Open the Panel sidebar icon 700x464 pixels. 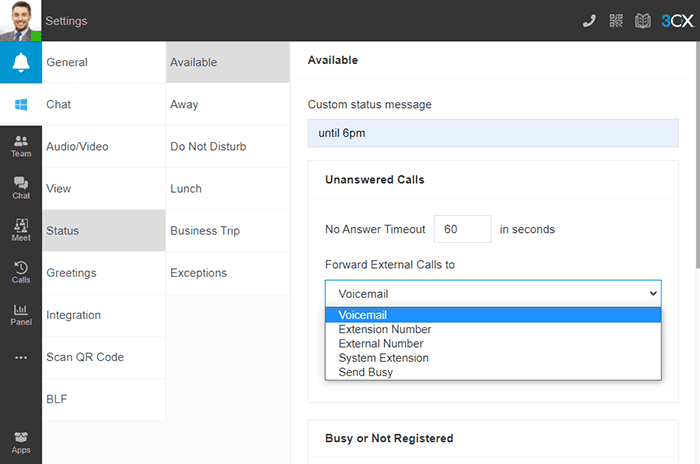point(21,314)
